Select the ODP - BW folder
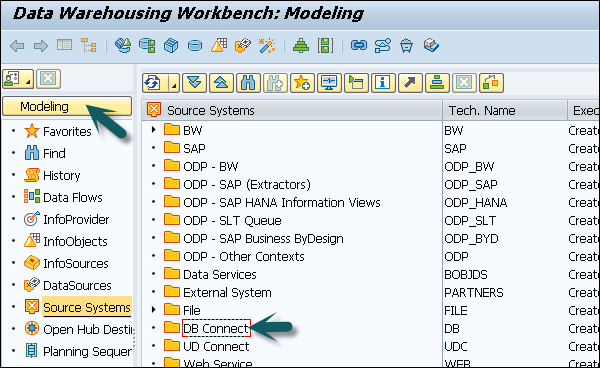Screen dimensions: 600x368 tap(210, 166)
